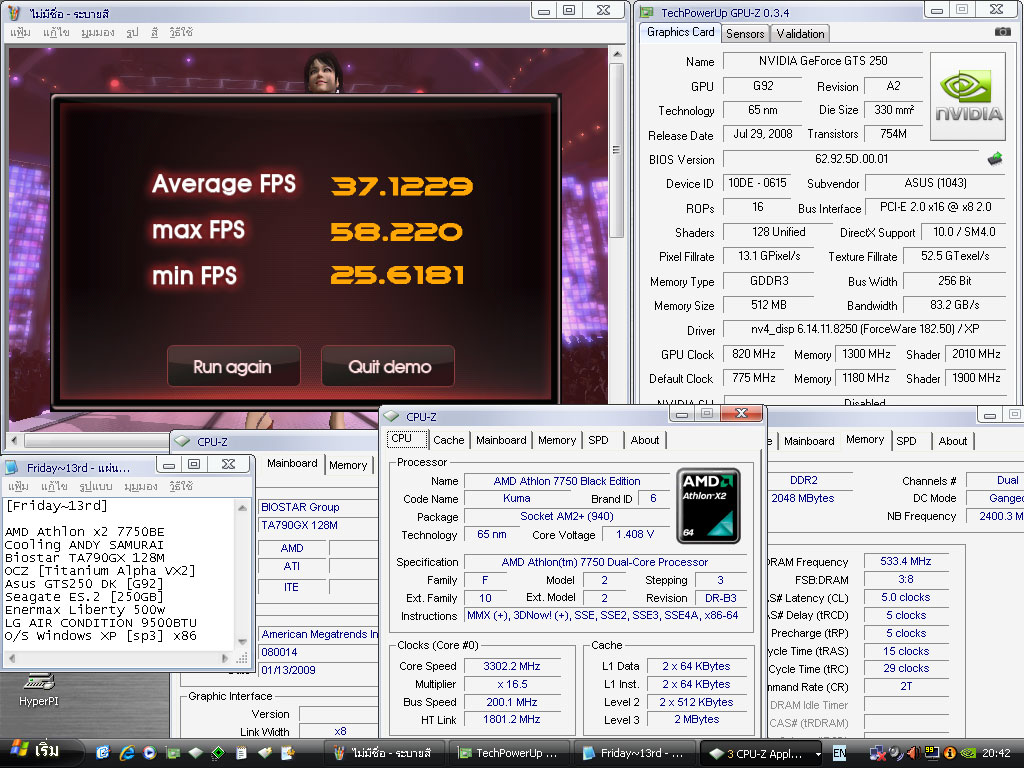The image size is (1024, 768).
Task: Select the Memory tab in front CPU-Z
Action: (x=557, y=440)
